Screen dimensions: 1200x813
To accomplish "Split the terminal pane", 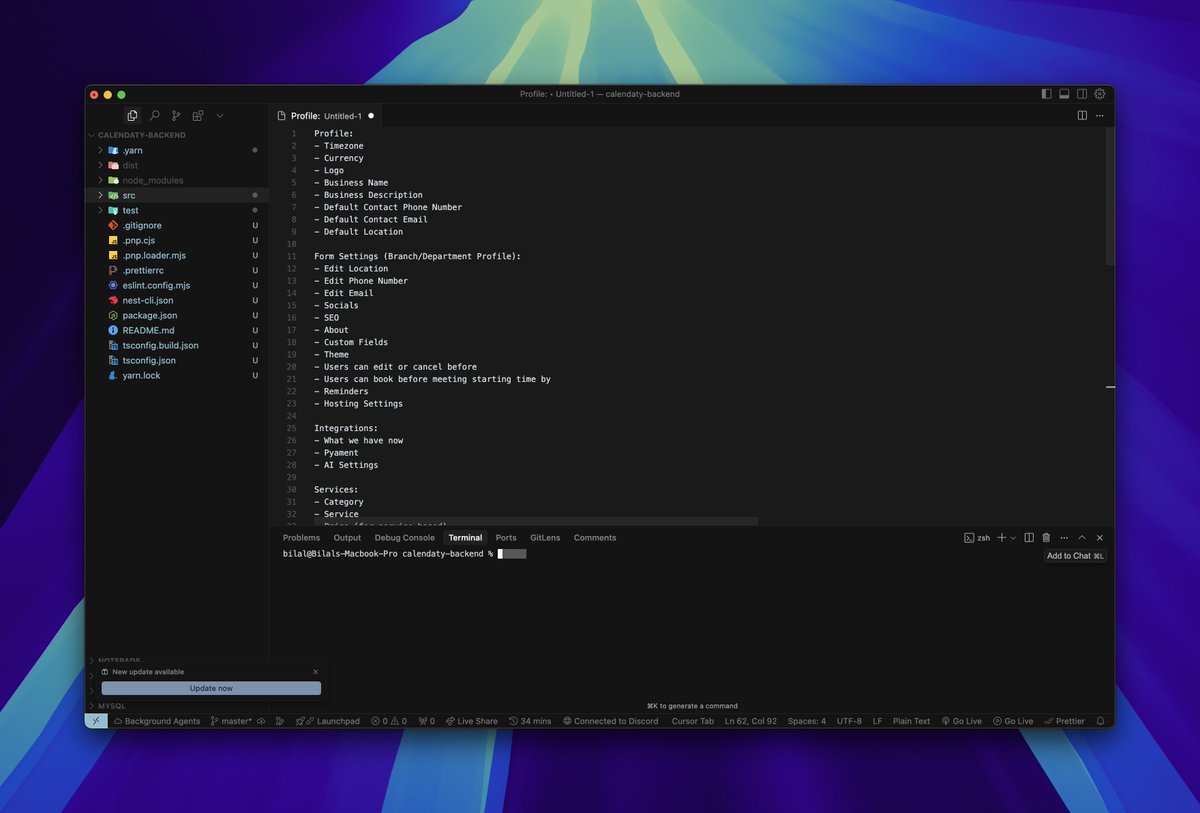I will point(1029,538).
